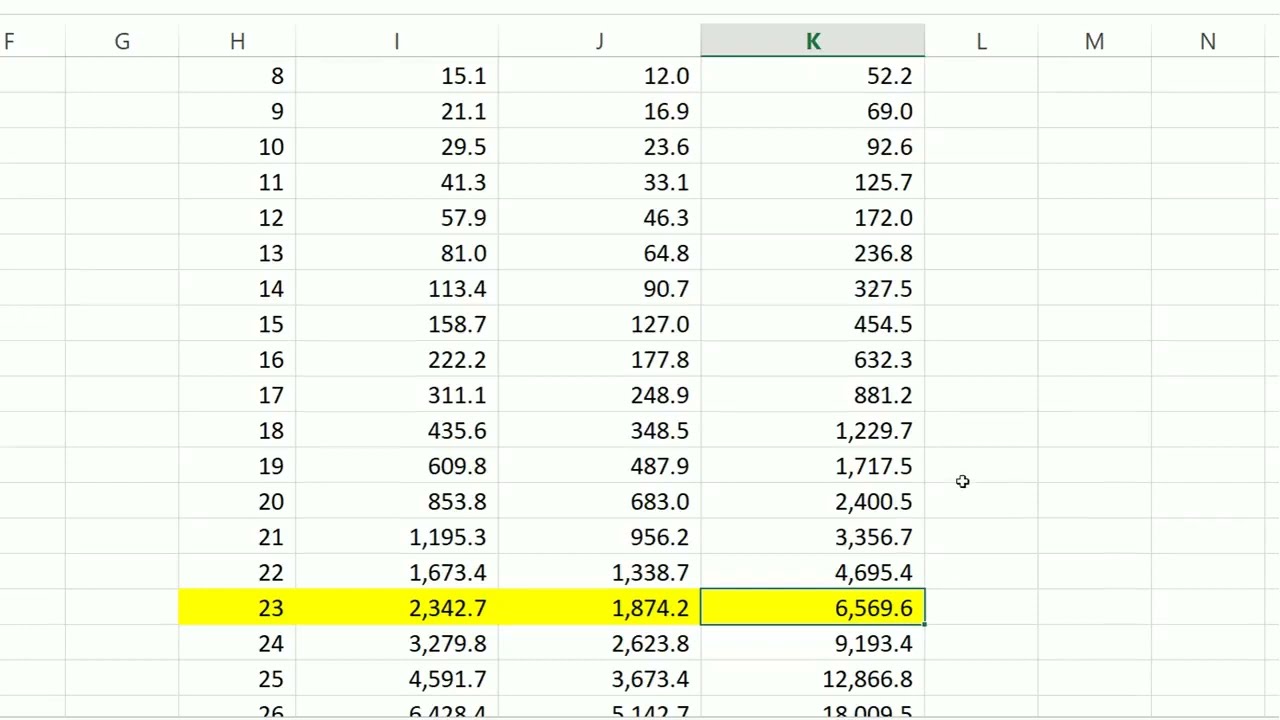Select column M header
1280x720 pixels.
1094,41
